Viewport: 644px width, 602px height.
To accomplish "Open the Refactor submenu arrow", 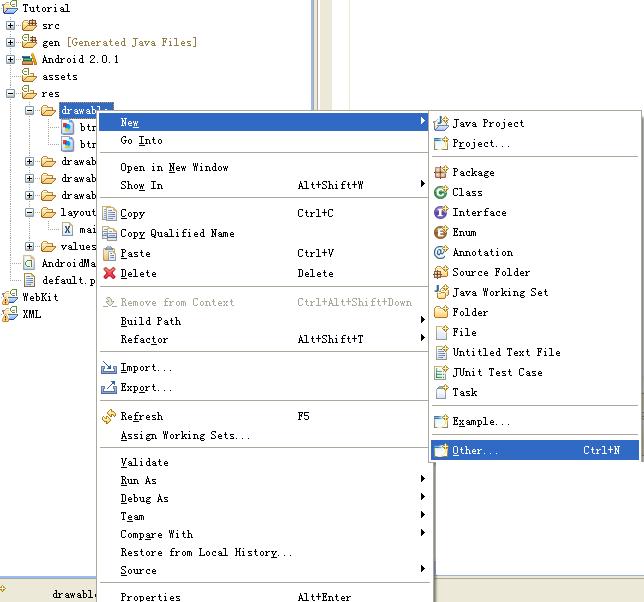I will (423, 339).
